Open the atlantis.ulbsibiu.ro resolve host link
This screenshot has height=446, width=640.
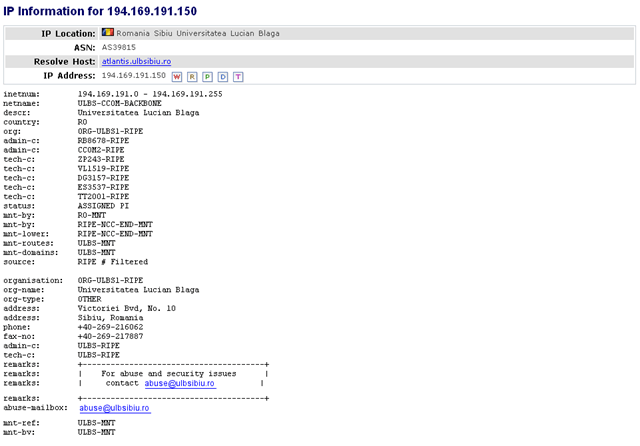coord(144,62)
